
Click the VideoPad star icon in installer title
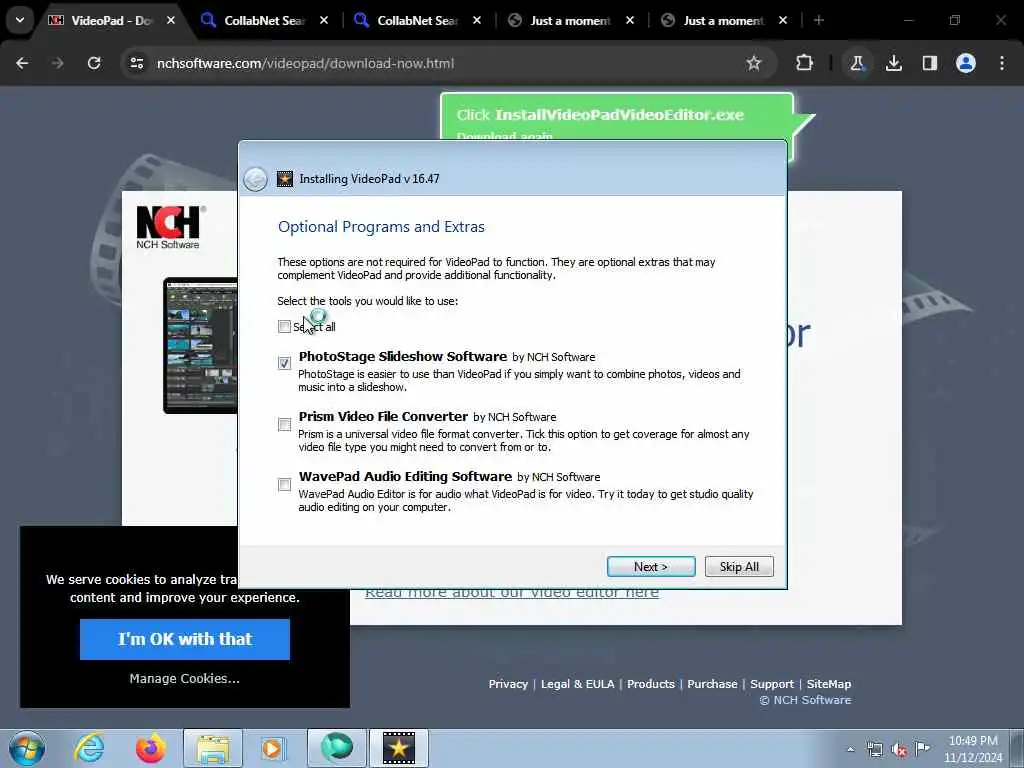285,179
